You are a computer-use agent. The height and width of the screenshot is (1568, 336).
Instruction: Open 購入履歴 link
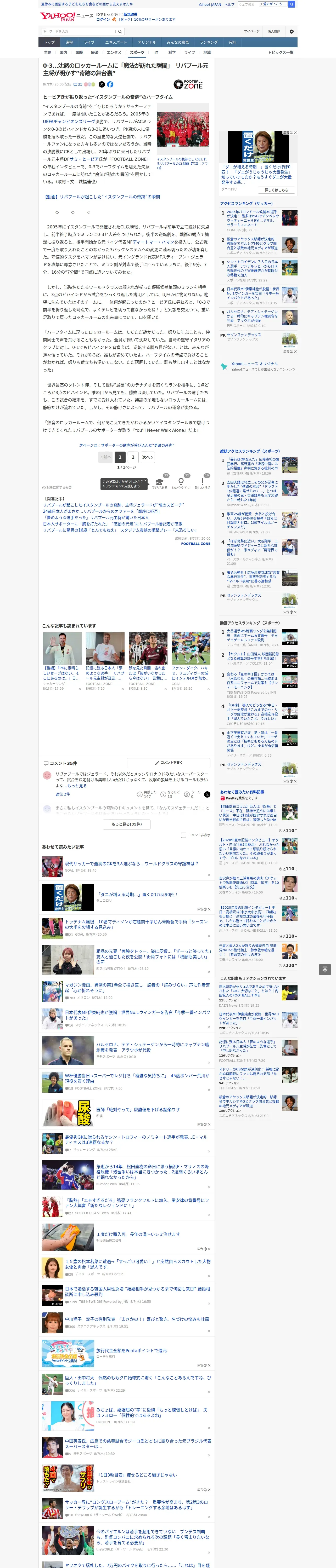(x=274, y=32)
